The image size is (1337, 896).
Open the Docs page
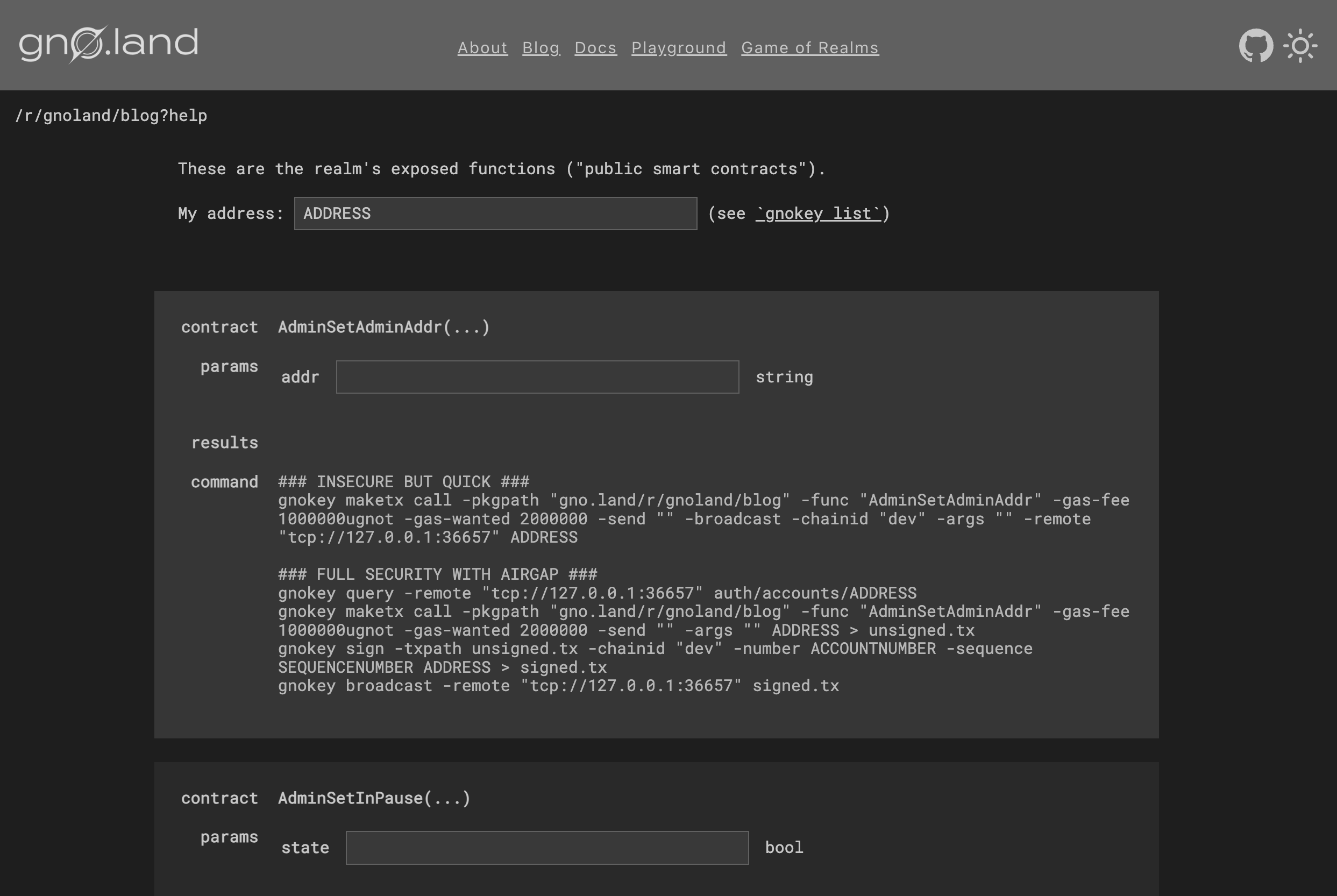click(x=595, y=47)
